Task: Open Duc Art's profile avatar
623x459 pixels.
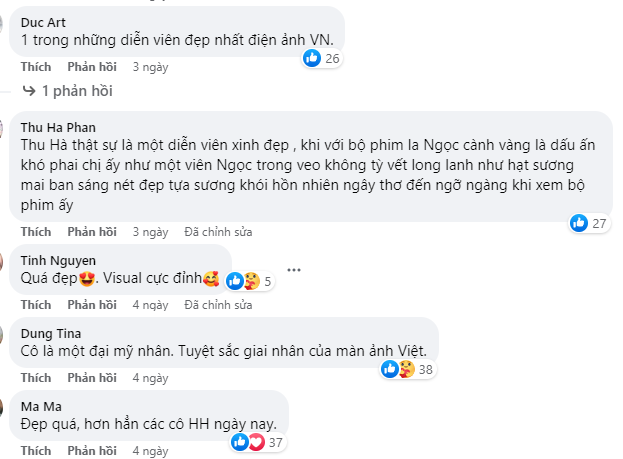Action: [x=5, y=25]
